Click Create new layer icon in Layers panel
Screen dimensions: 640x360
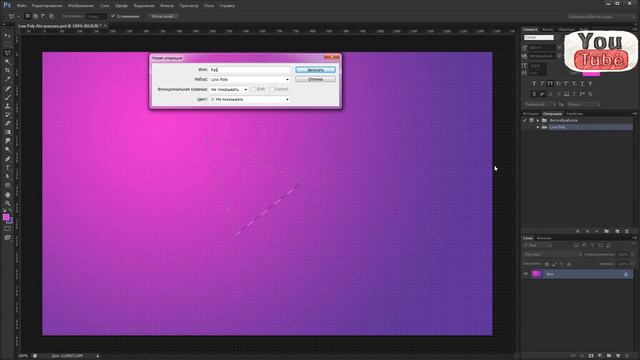(618, 356)
